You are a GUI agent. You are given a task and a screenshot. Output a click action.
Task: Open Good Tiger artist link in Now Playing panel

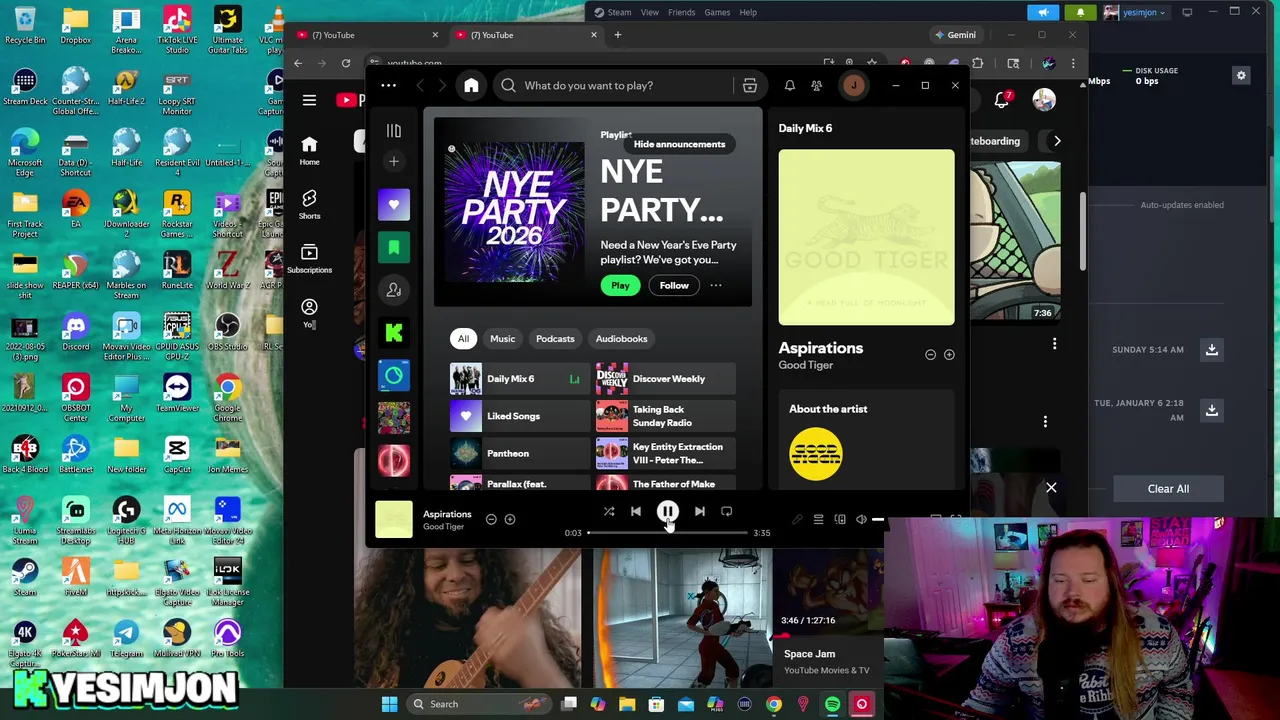click(806, 366)
